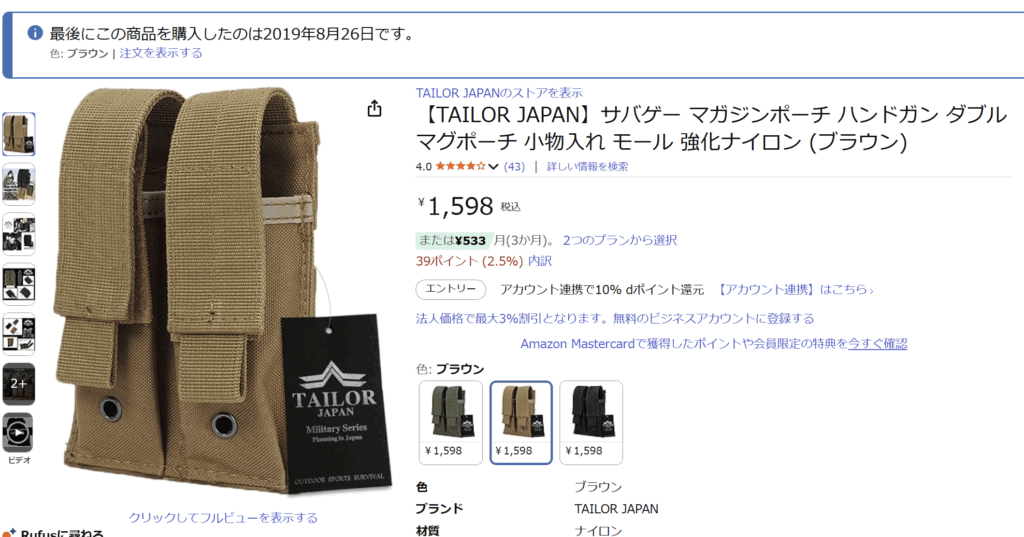Choose the black color variant swatch
The height and width of the screenshot is (537, 1024).
pyautogui.click(x=591, y=423)
